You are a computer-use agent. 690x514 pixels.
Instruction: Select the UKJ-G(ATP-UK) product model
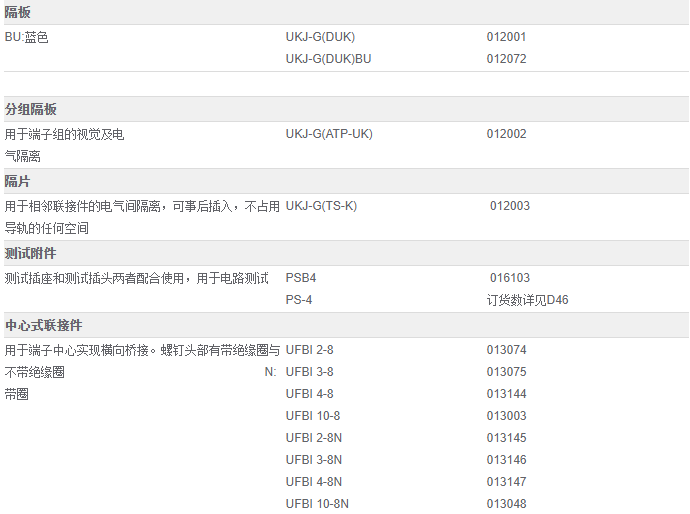tap(329, 134)
